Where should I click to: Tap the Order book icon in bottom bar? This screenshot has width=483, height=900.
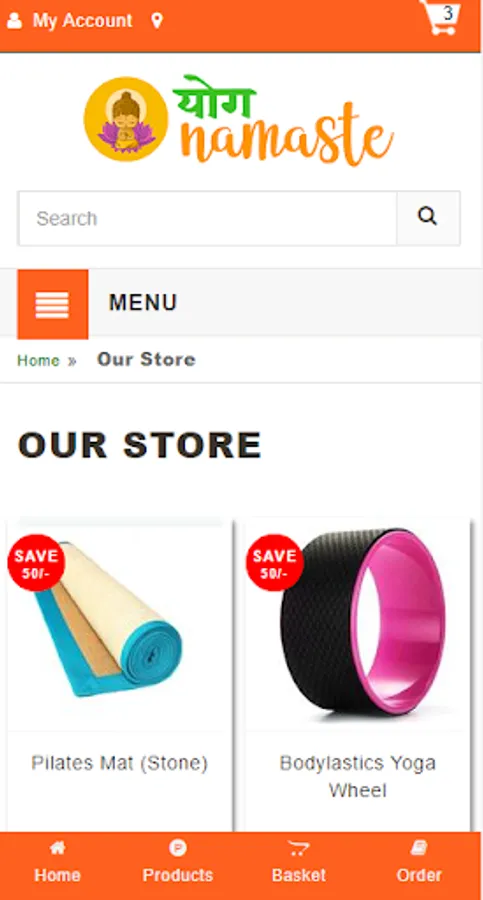(x=419, y=847)
